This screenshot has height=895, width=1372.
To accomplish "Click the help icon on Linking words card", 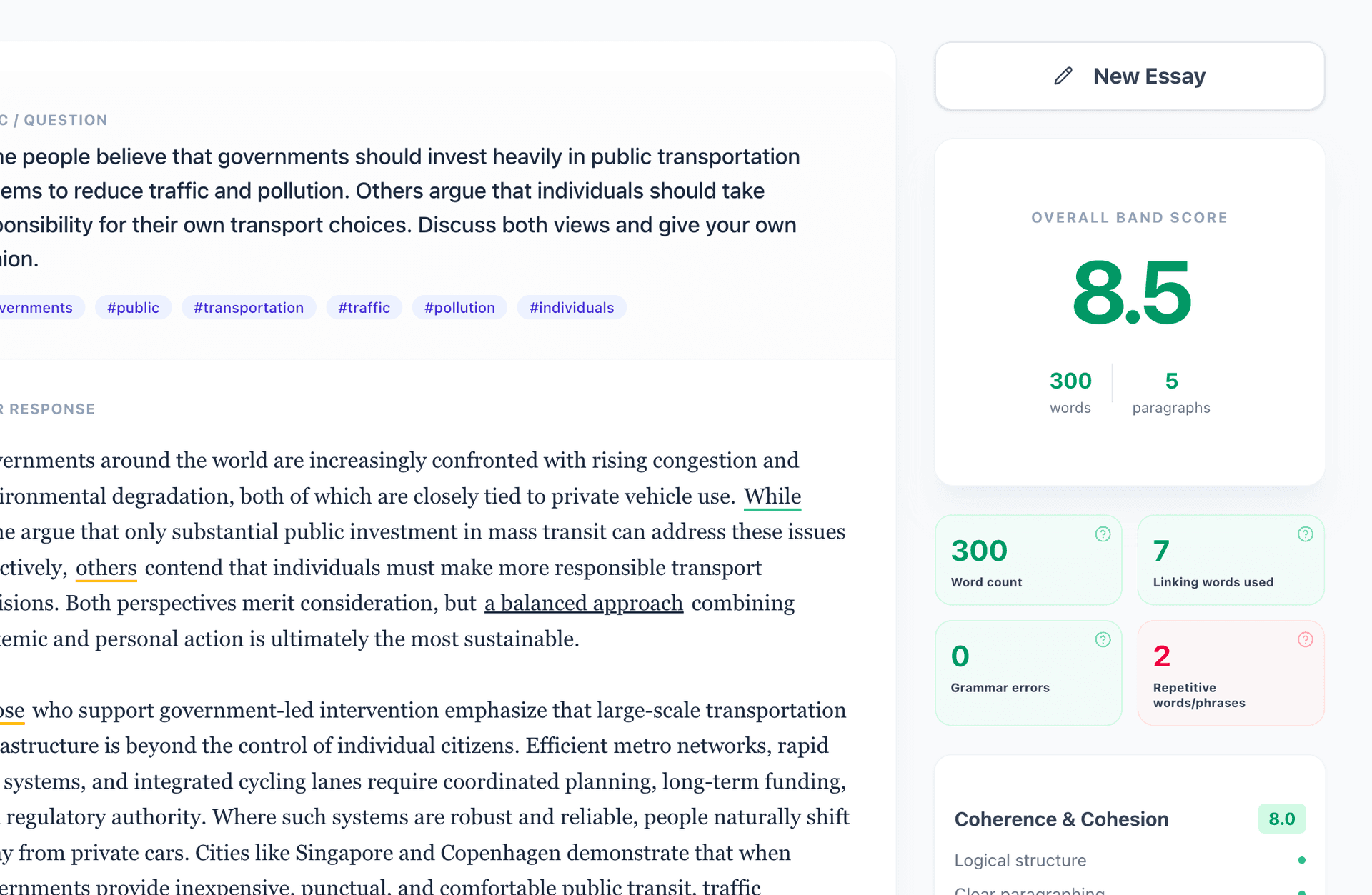I will pyautogui.click(x=1304, y=534).
